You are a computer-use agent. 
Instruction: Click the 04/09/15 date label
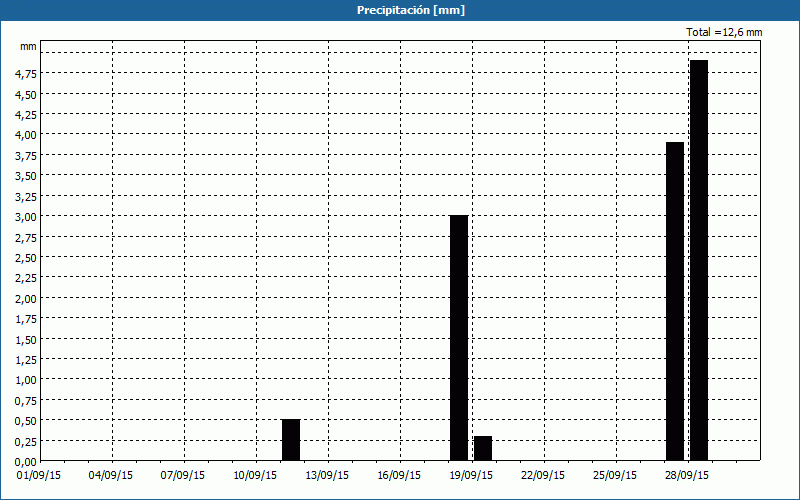pyautogui.click(x=111, y=476)
